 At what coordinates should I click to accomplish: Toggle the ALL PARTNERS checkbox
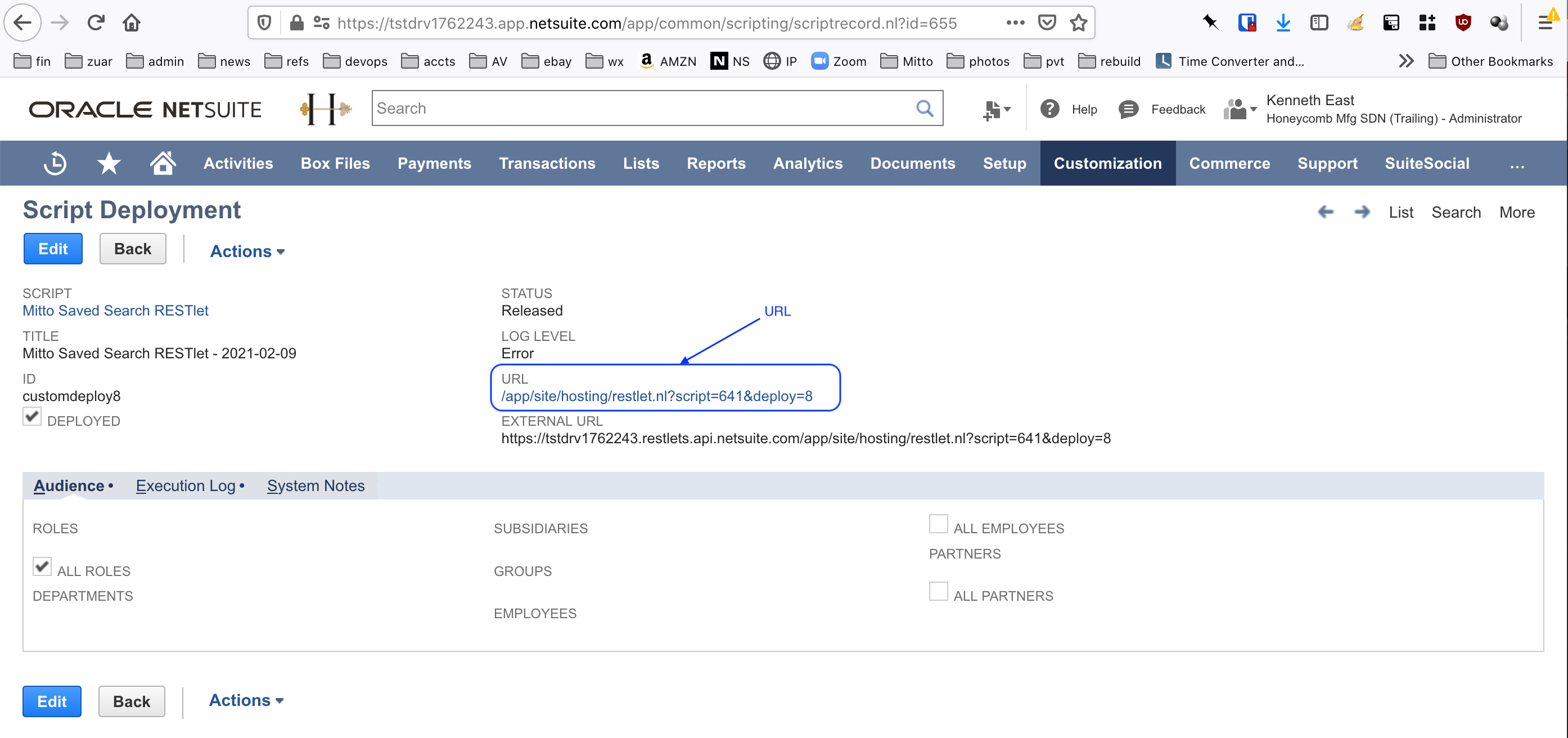pyautogui.click(x=939, y=591)
